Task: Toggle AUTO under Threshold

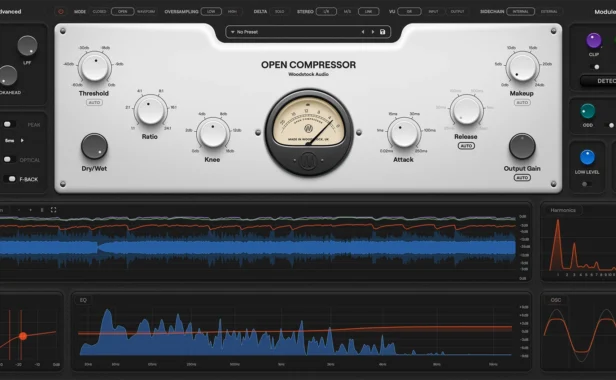Action: pyautogui.click(x=94, y=103)
